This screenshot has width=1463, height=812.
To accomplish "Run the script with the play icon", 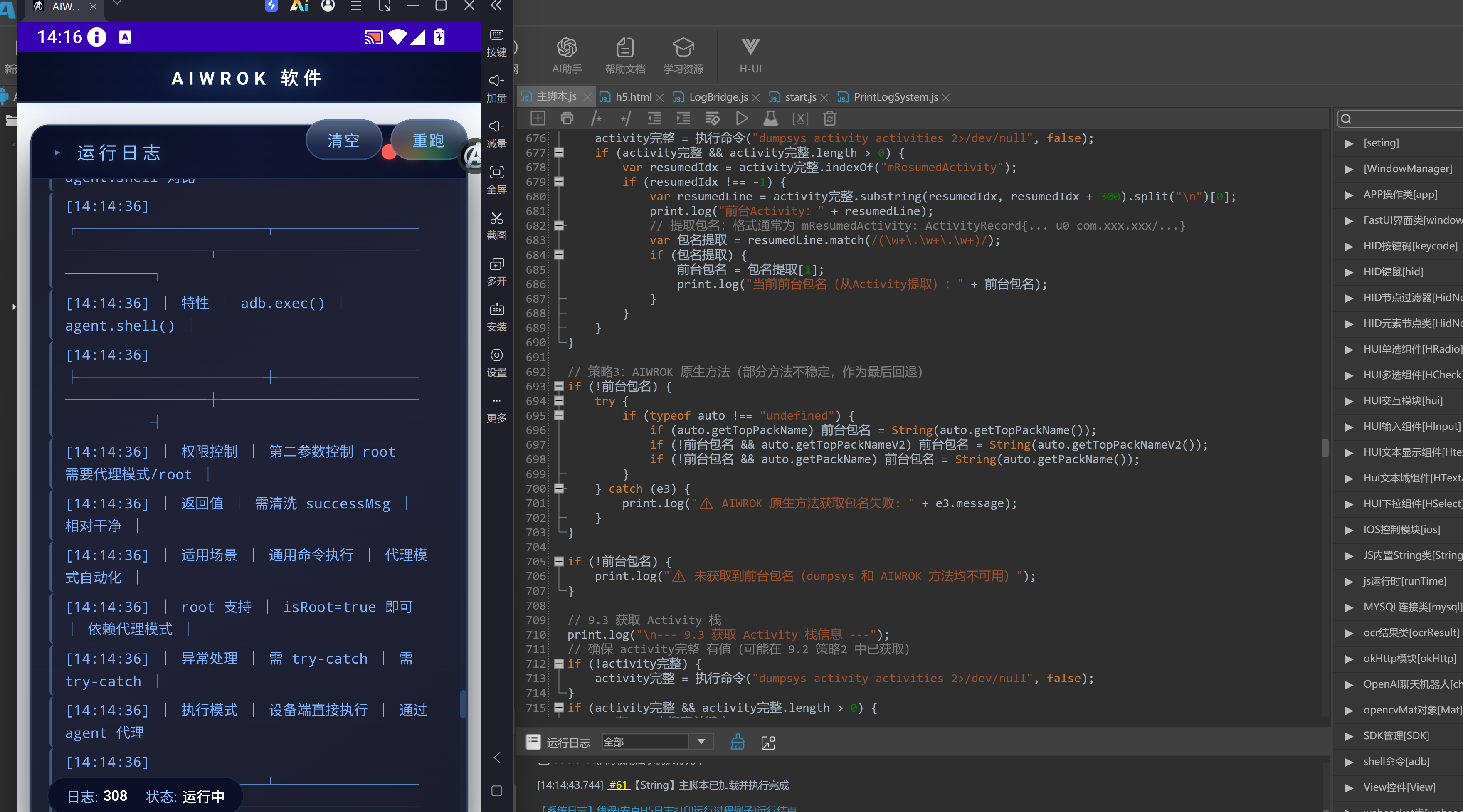I will point(741,118).
